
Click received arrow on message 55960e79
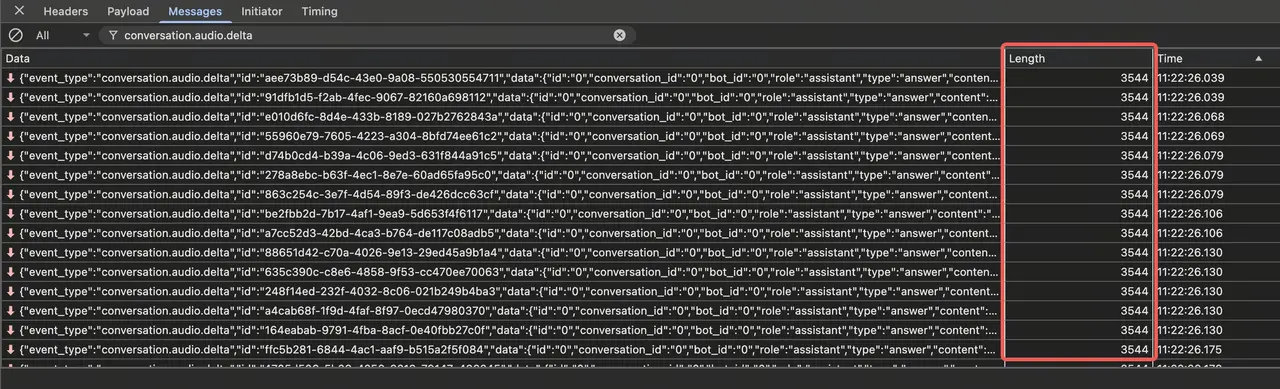click(10, 136)
